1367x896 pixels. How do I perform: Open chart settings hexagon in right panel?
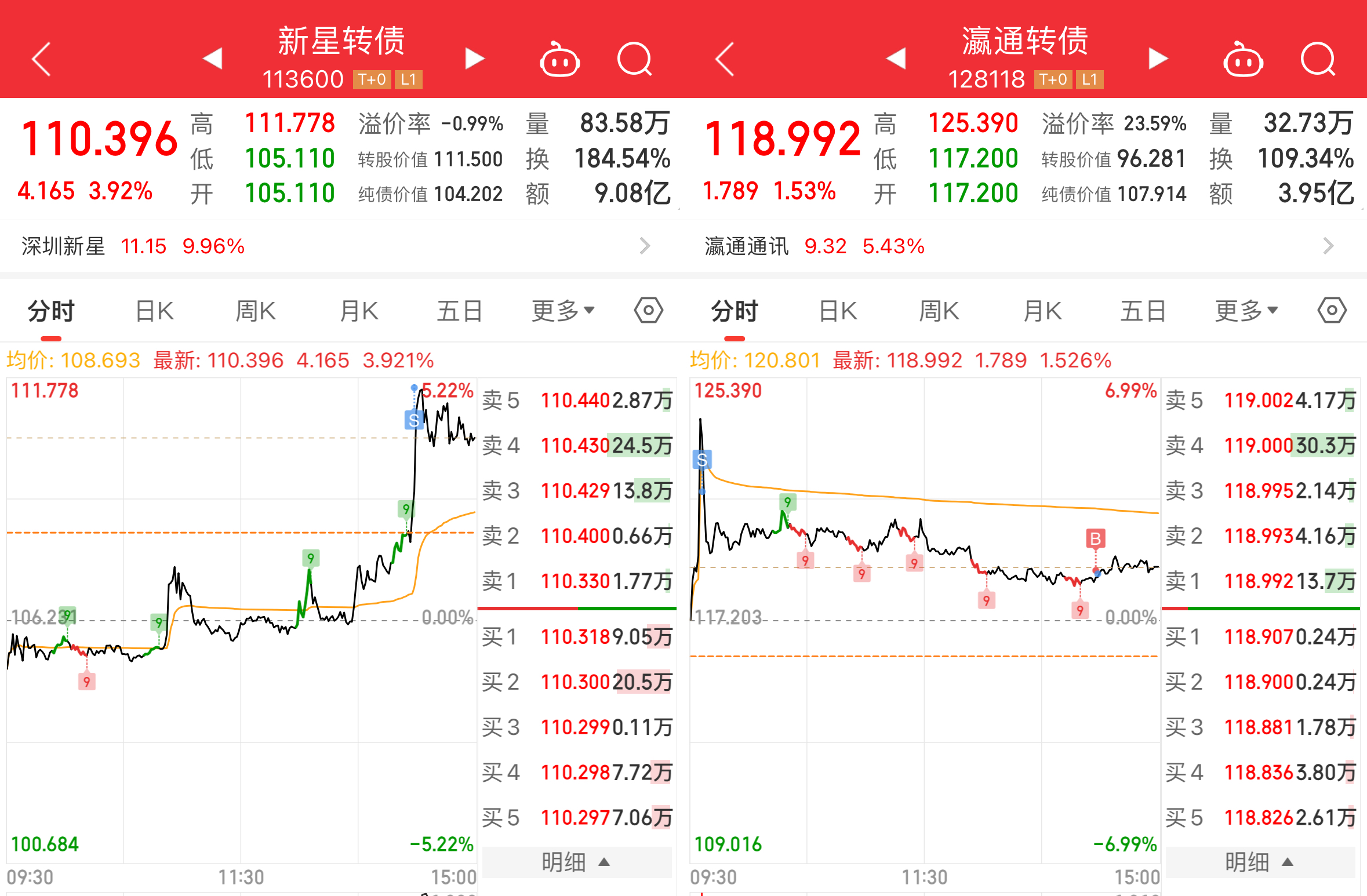[1332, 311]
